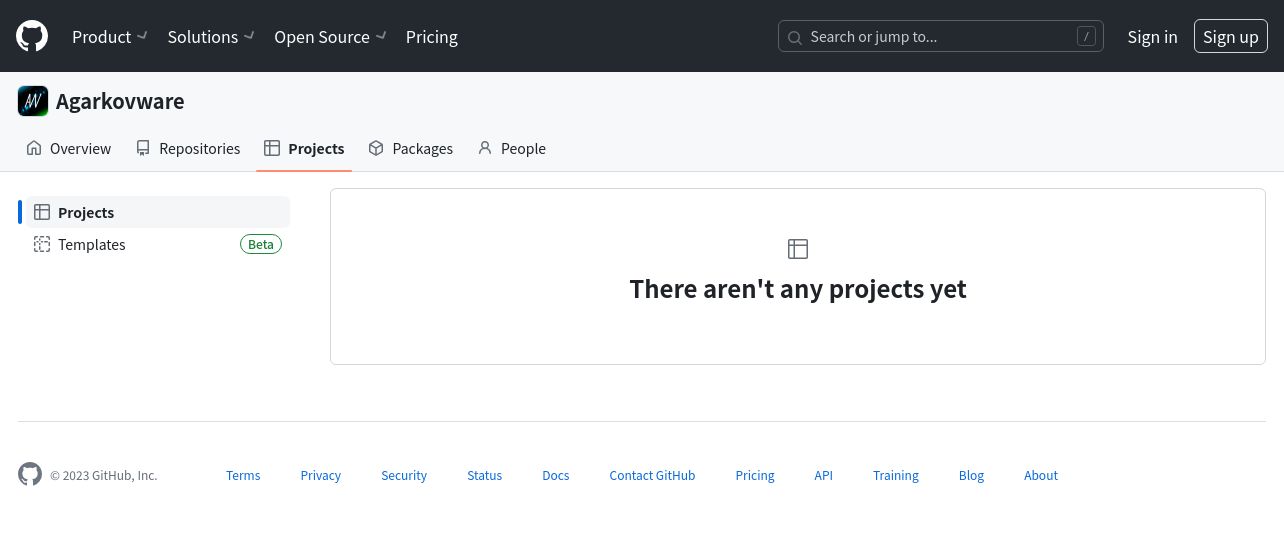
Task: Click the Sign up button
Action: click(x=1230, y=36)
